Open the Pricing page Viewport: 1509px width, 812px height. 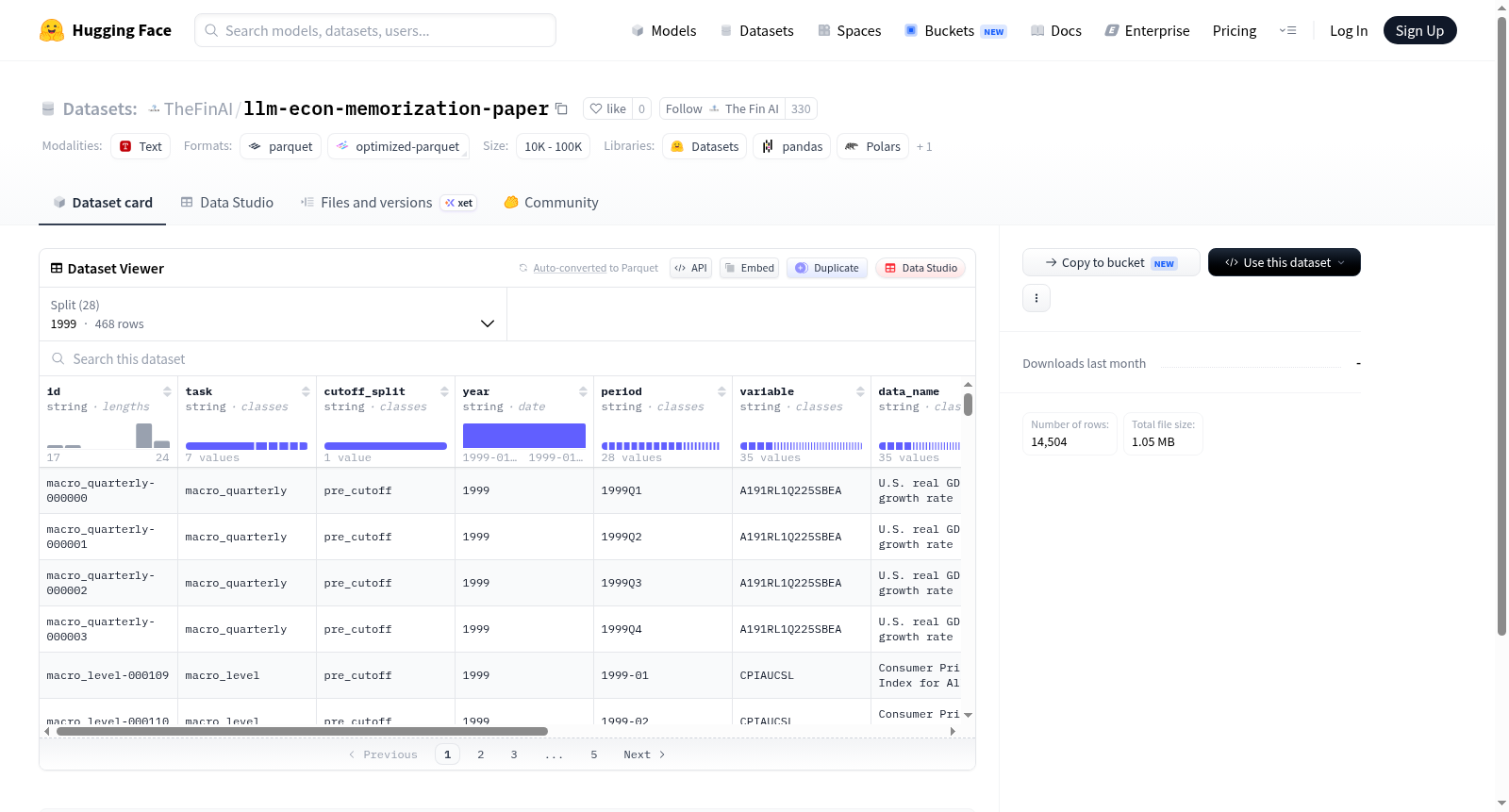click(x=1235, y=30)
